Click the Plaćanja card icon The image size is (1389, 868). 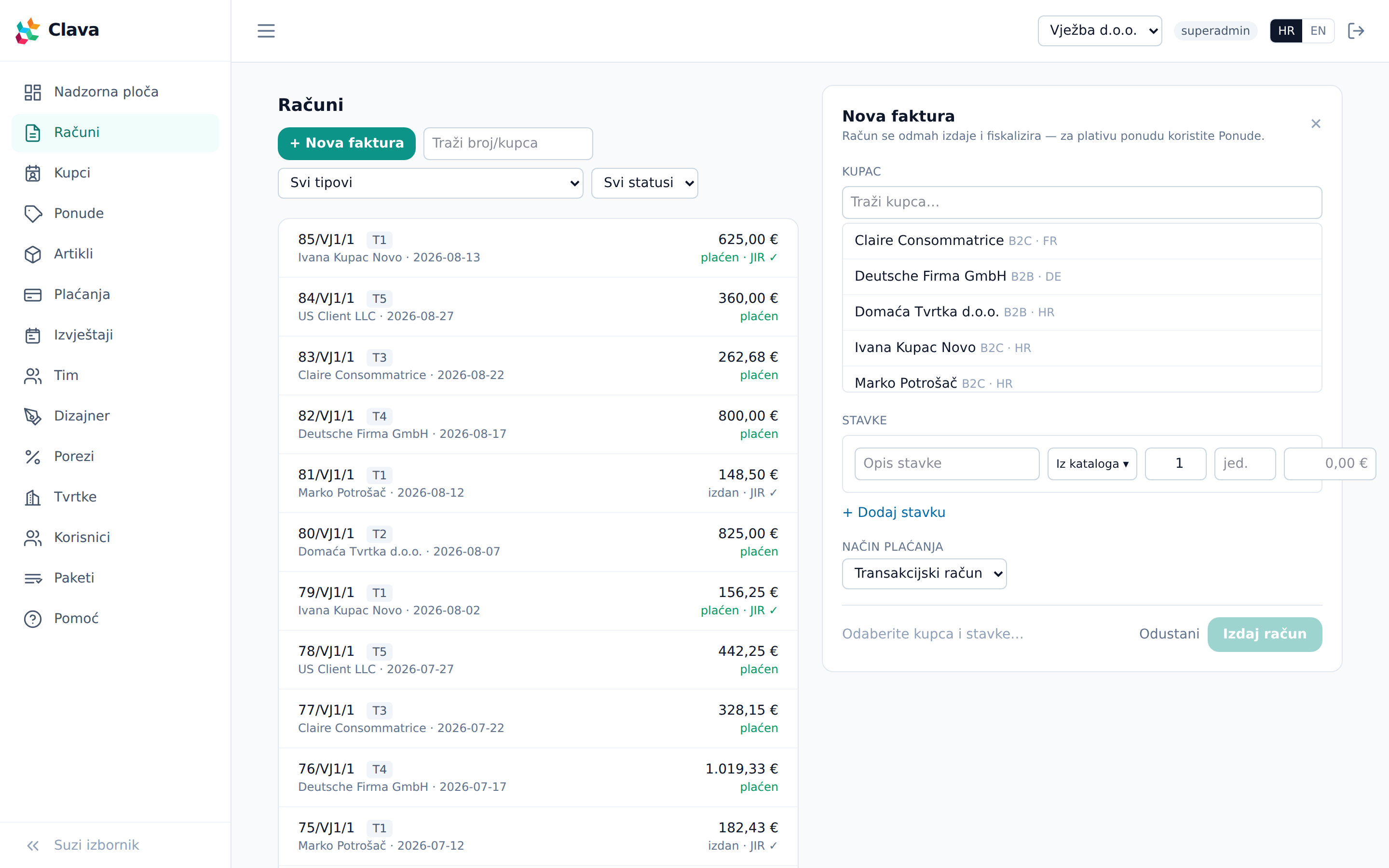coord(33,295)
